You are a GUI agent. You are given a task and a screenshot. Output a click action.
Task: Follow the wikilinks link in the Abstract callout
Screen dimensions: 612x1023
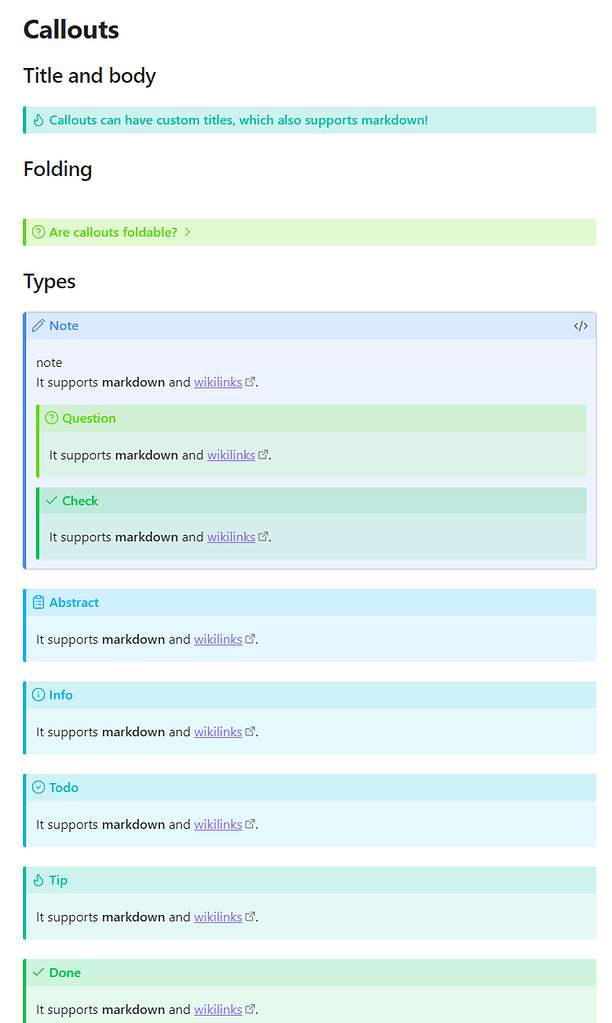pyautogui.click(x=218, y=639)
